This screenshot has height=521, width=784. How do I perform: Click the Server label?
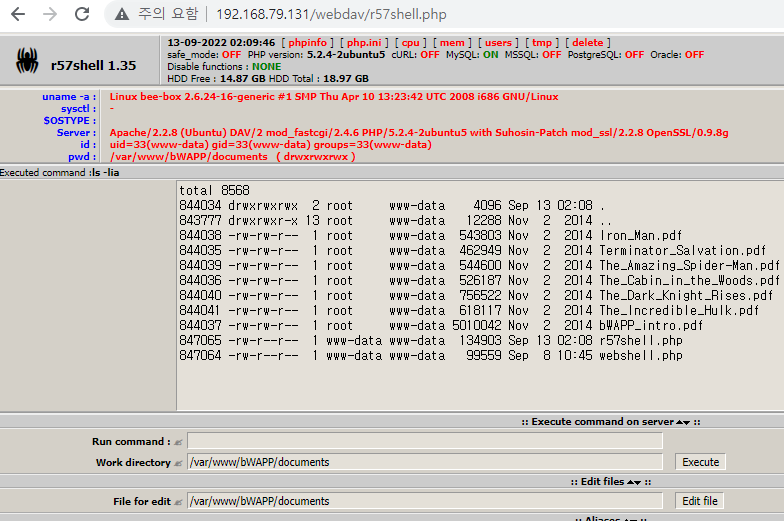[x=76, y=132]
